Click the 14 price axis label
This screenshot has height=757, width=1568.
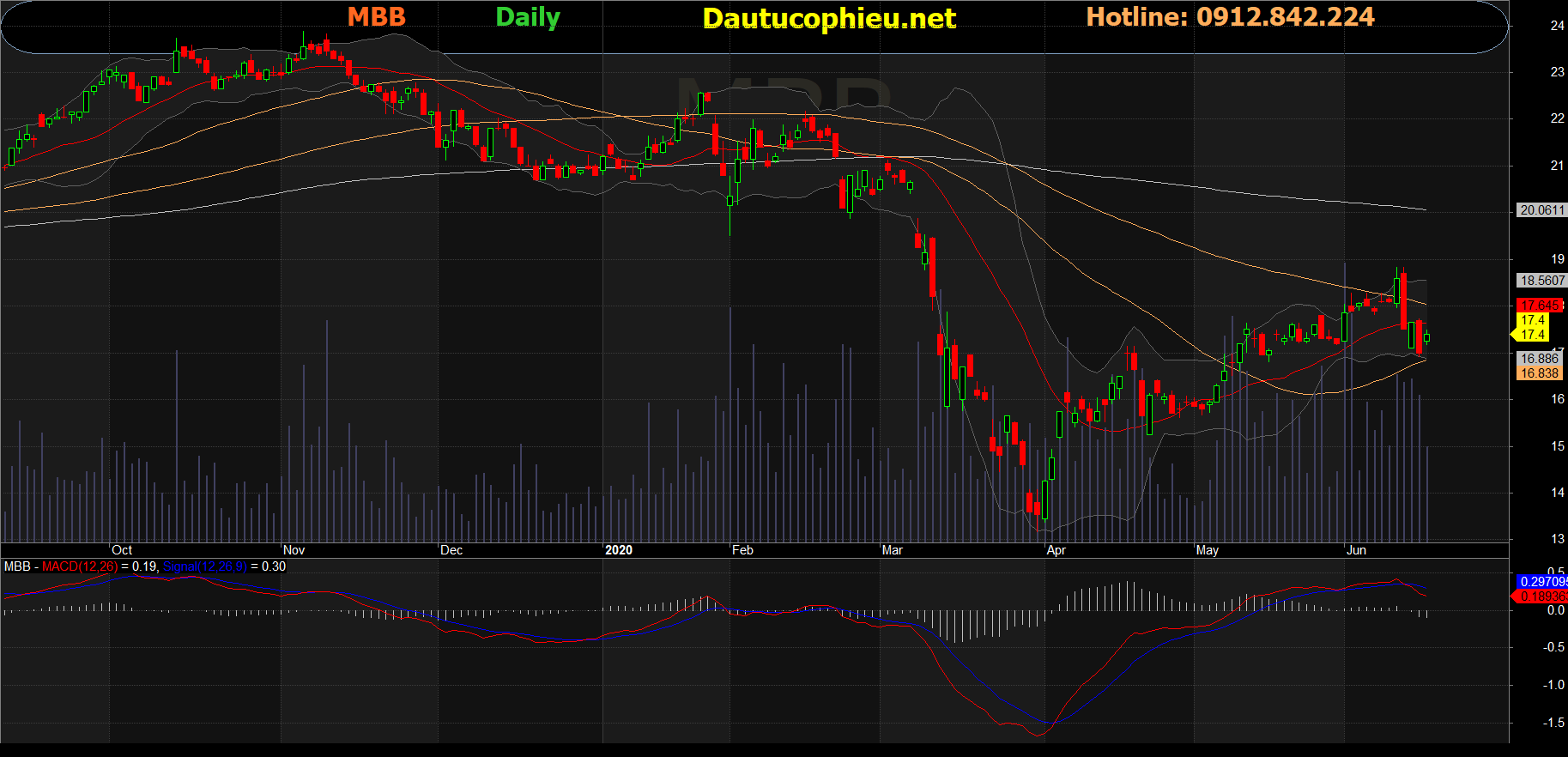[1557, 493]
